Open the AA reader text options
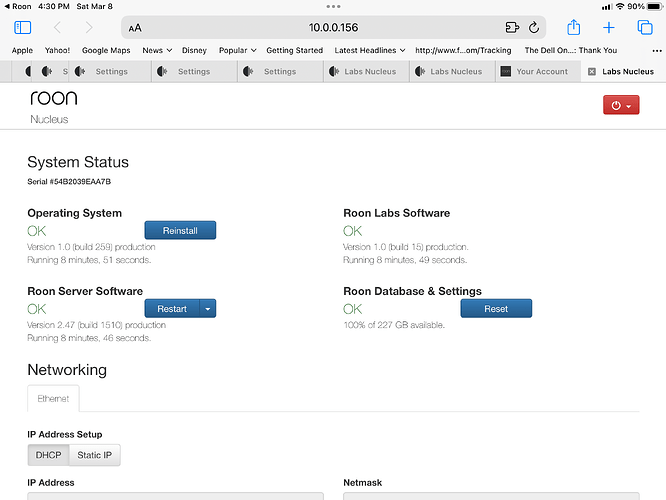Viewport: 666px width, 500px height. click(135, 28)
